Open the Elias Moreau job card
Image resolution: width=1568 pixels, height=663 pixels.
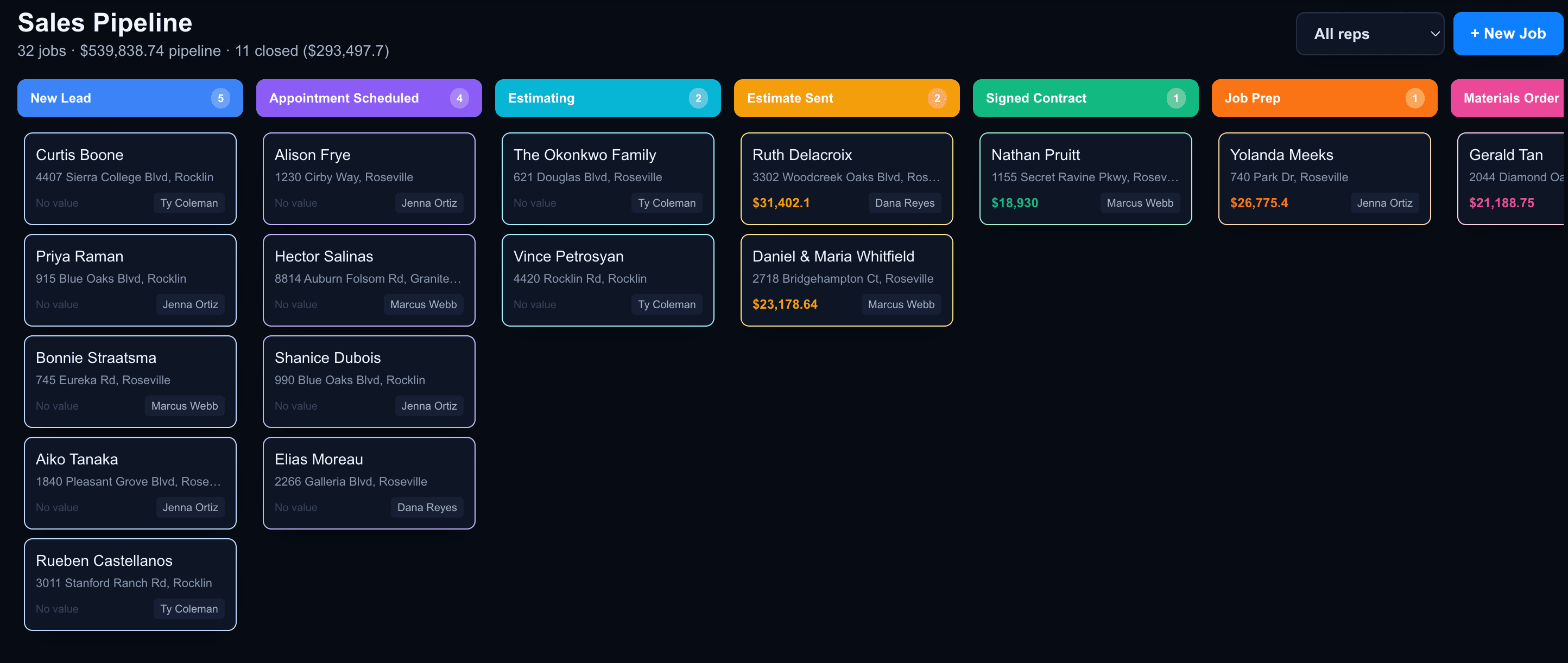(369, 483)
